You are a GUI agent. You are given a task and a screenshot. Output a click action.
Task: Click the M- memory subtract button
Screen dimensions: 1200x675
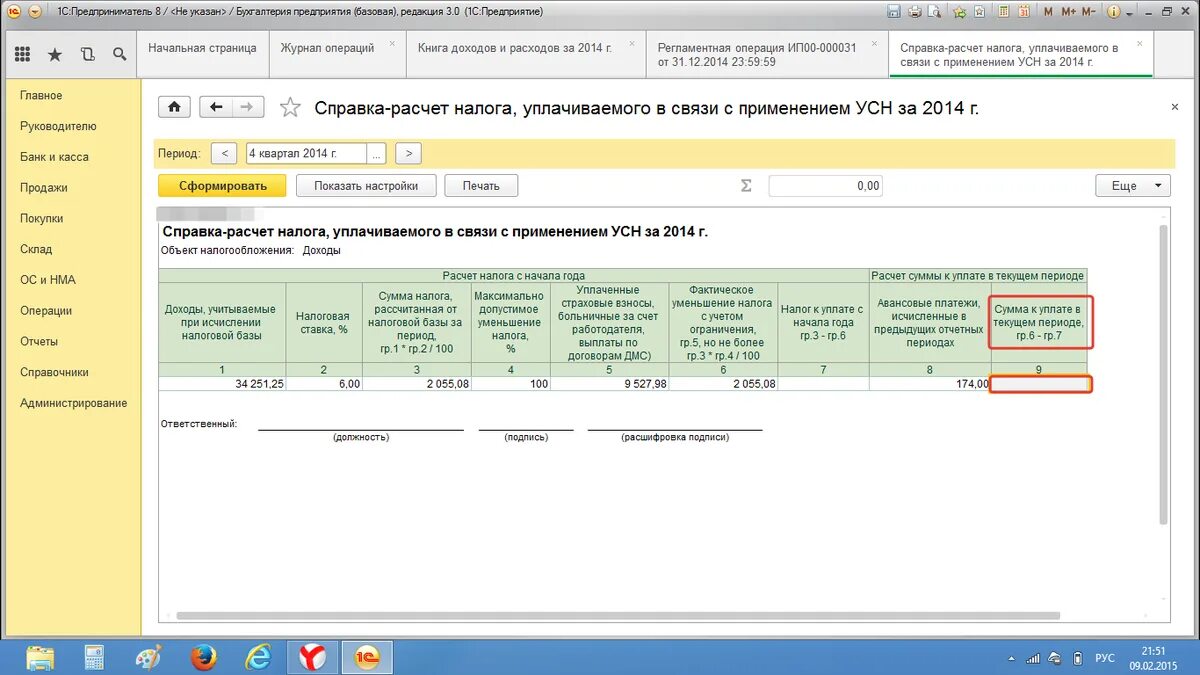click(1089, 12)
